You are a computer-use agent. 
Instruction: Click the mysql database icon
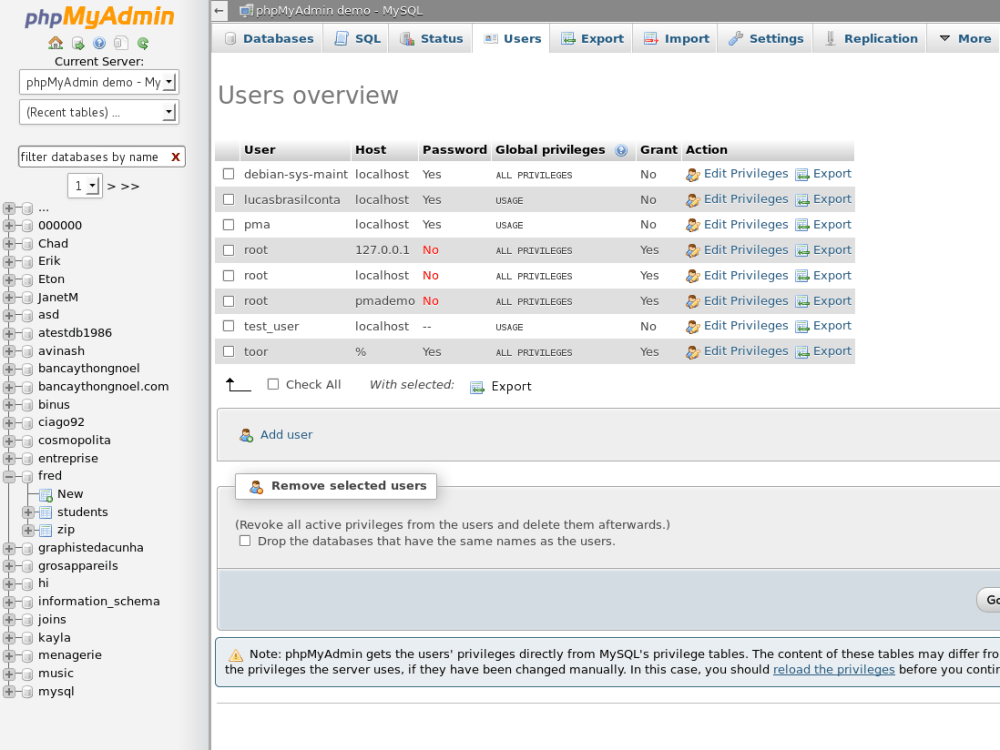point(27,692)
